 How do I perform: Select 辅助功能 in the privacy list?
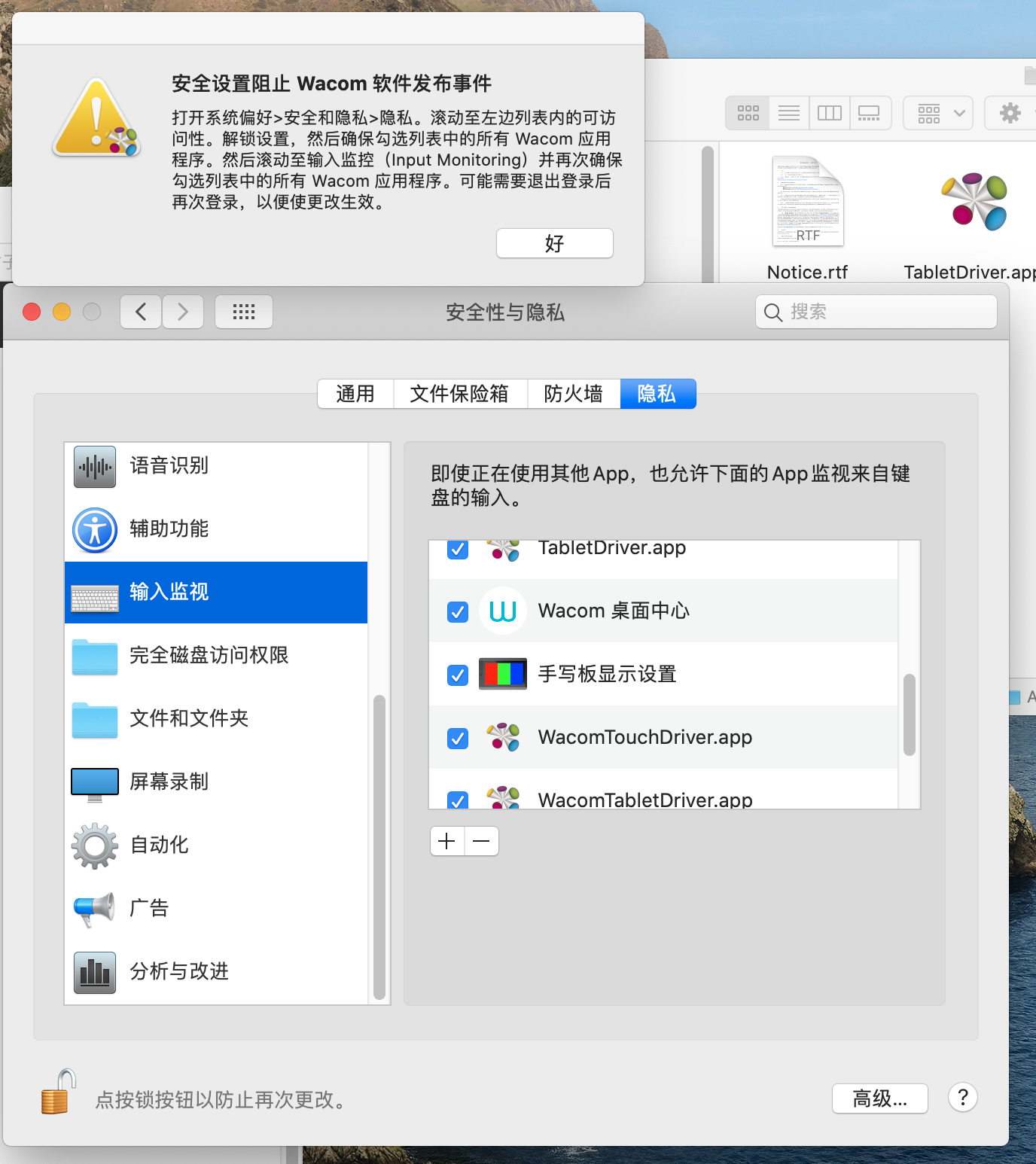point(216,529)
